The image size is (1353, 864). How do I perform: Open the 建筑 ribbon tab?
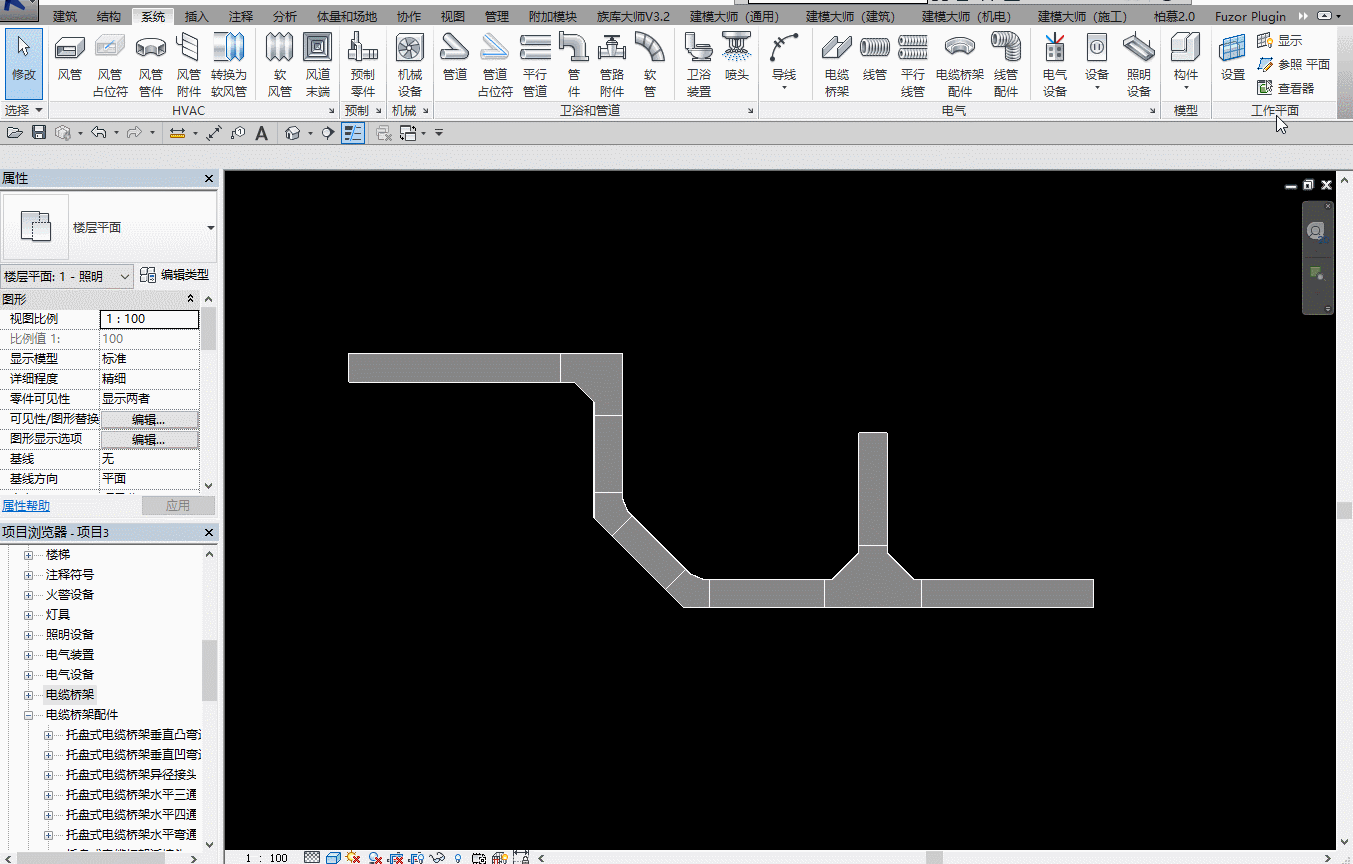click(65, 17)
